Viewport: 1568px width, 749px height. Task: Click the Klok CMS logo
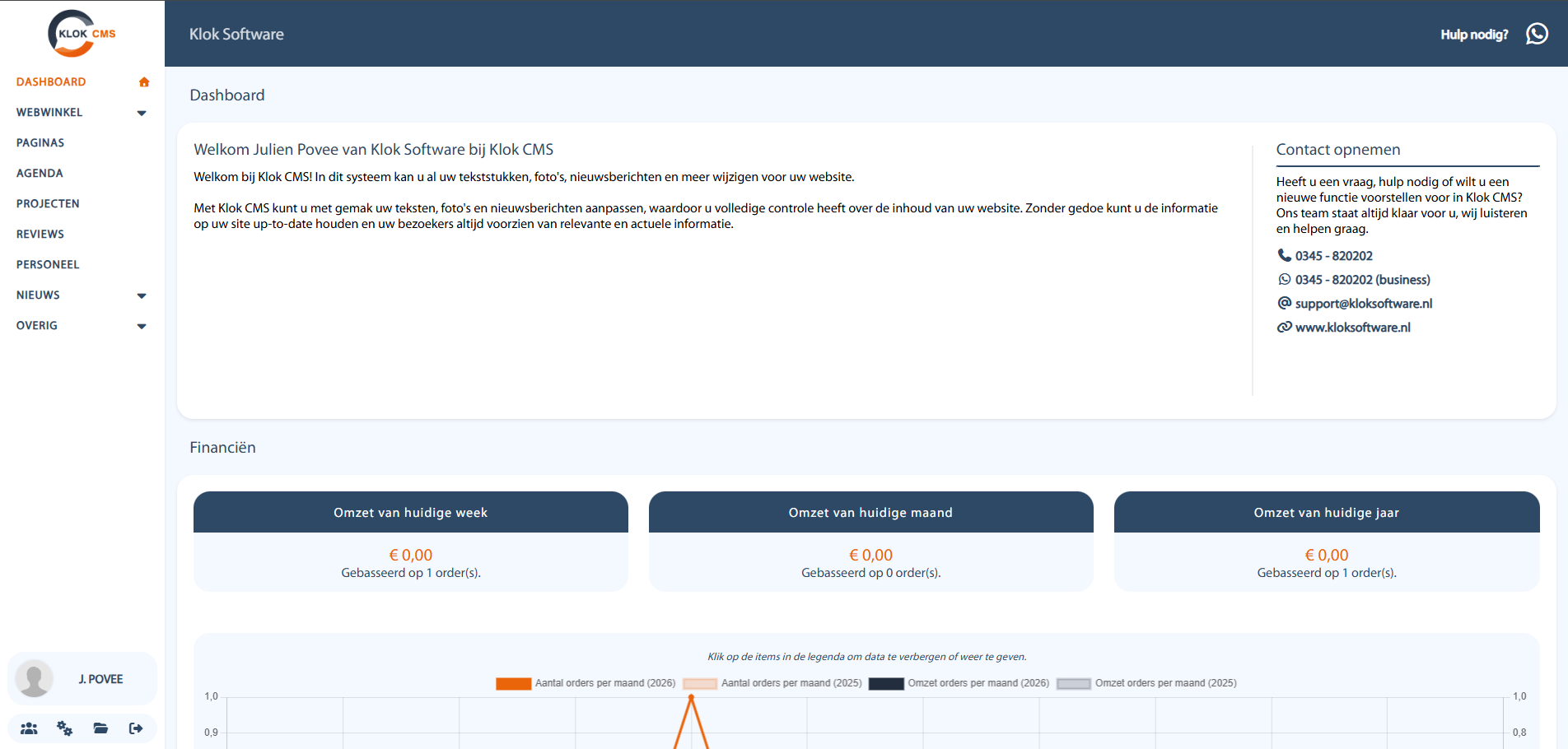click(82, 34)
